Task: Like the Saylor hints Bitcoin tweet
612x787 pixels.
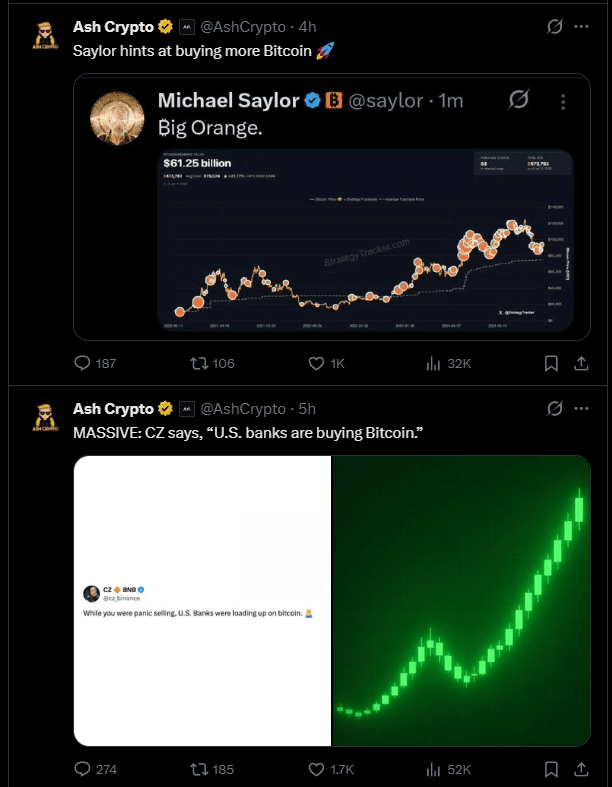Action: 317,363
